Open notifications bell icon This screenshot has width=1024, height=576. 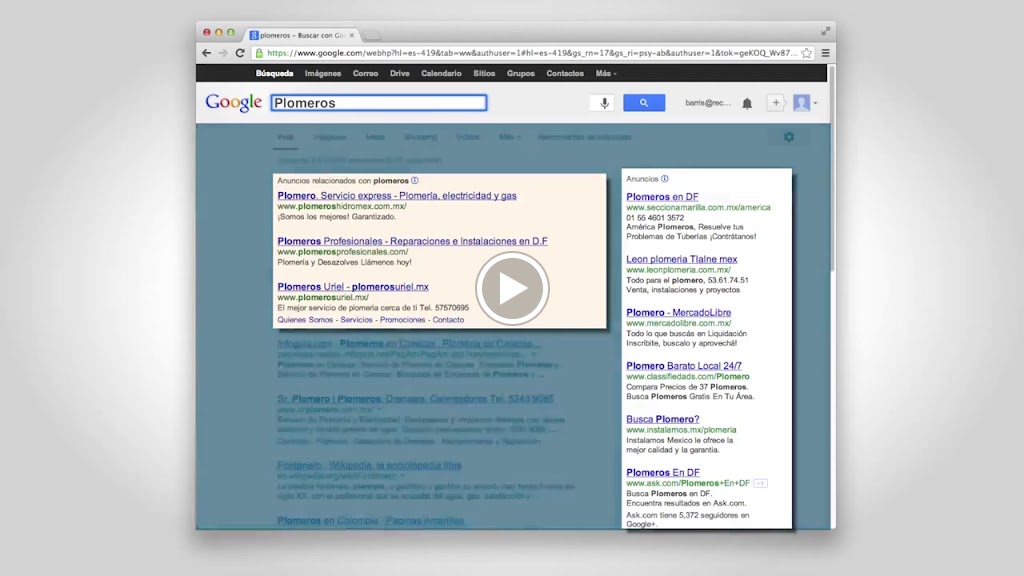coord(747,103)
